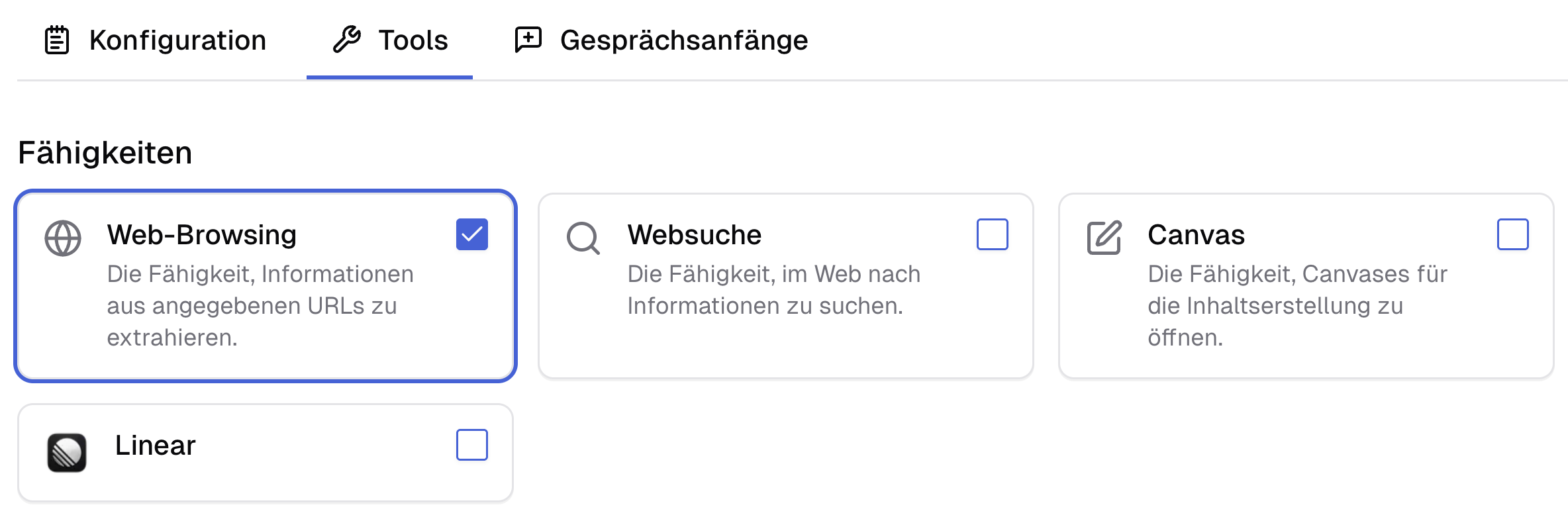
Task: Enable the Canvas capability
Action: tap(1512, 234)
